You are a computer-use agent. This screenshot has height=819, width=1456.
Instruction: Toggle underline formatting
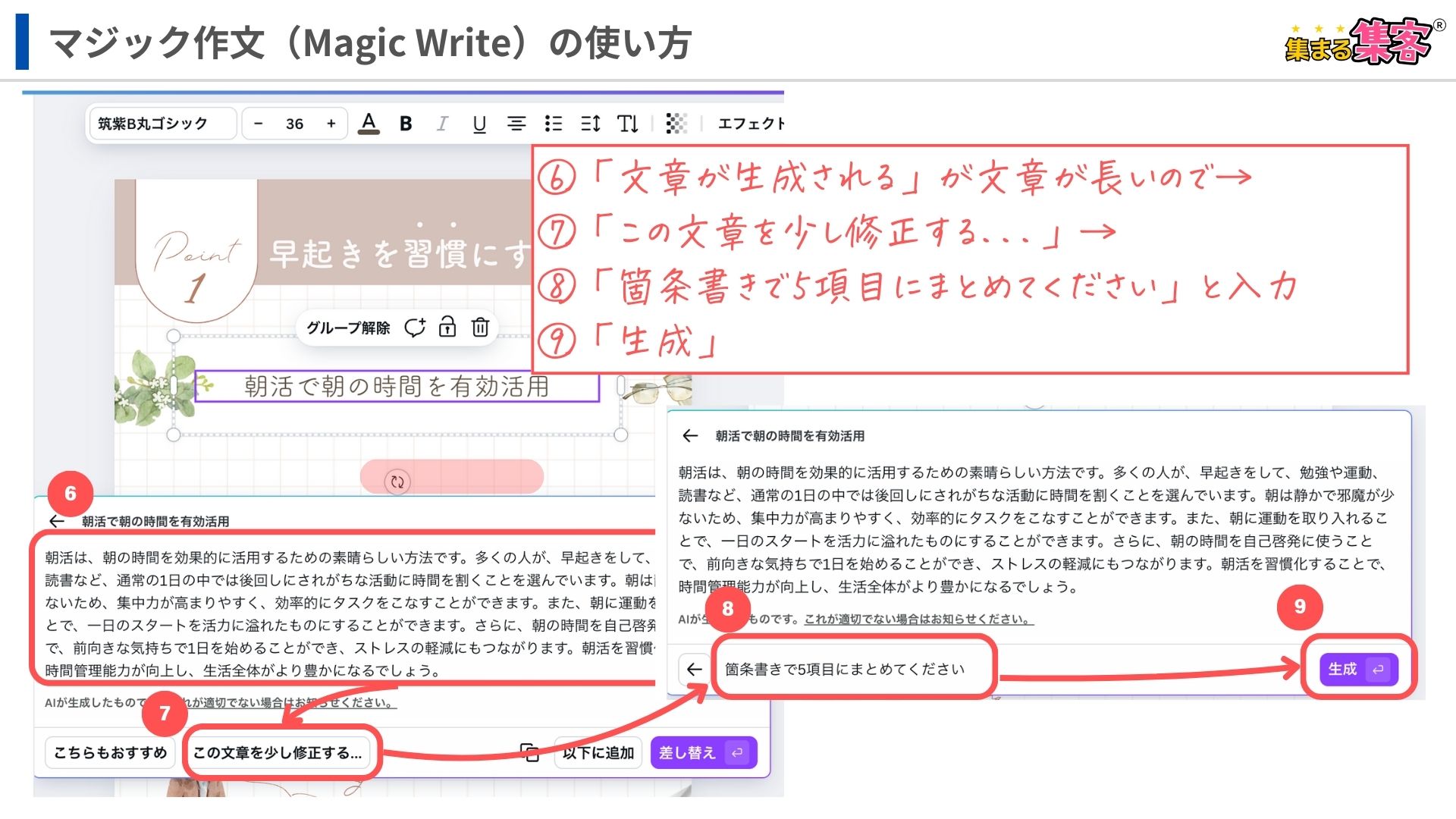(x=479, y=124)
